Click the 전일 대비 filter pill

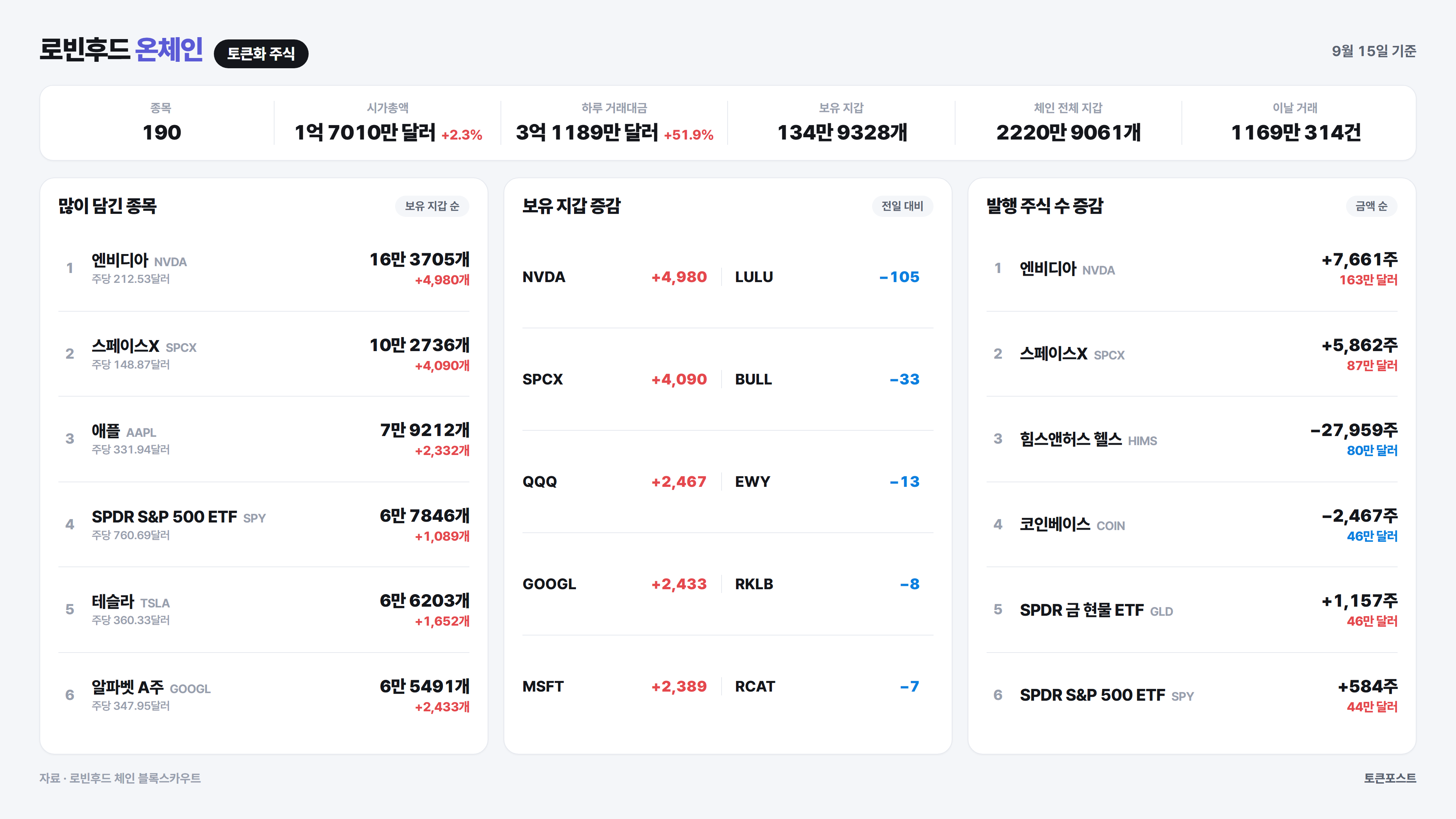pos(902,206)
